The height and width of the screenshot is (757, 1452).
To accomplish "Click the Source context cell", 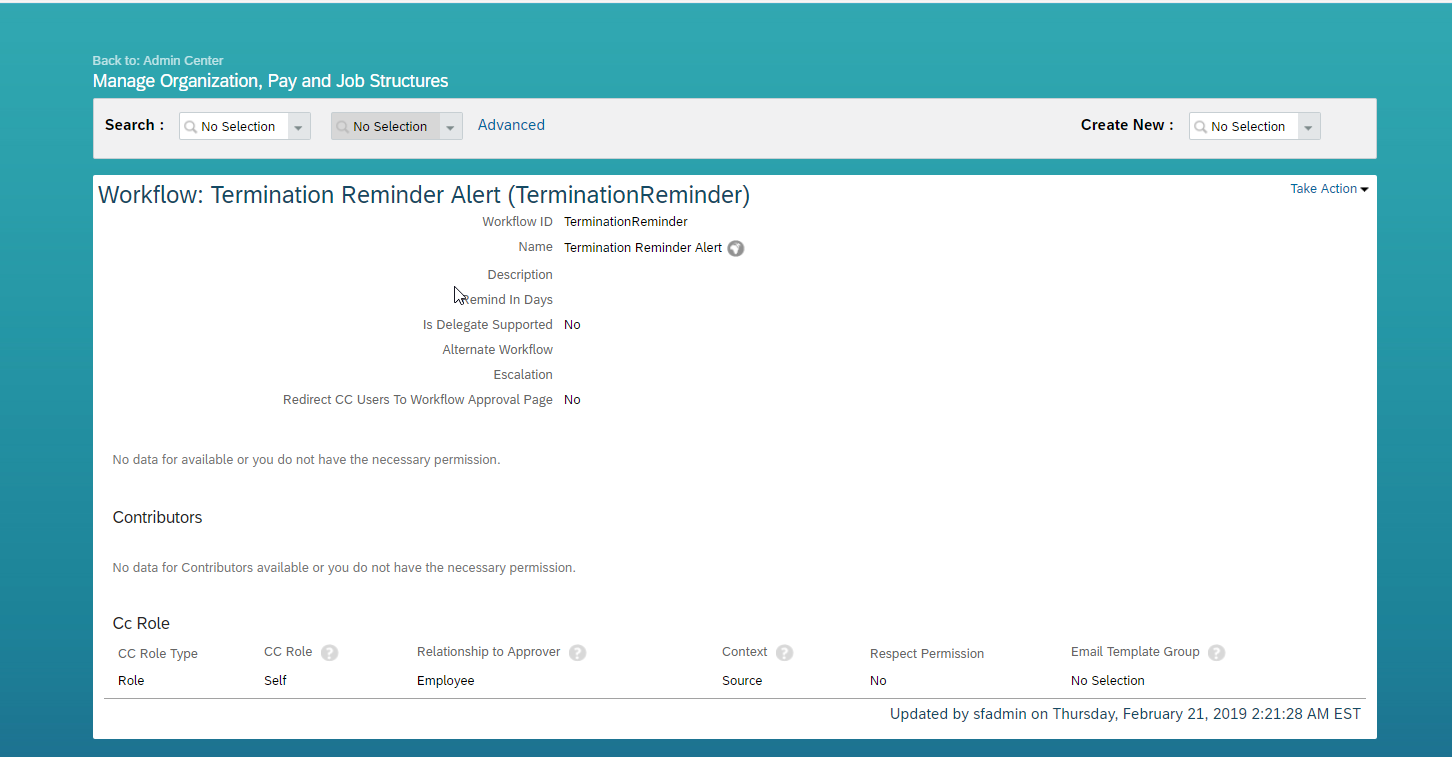I will pos(742,681).
